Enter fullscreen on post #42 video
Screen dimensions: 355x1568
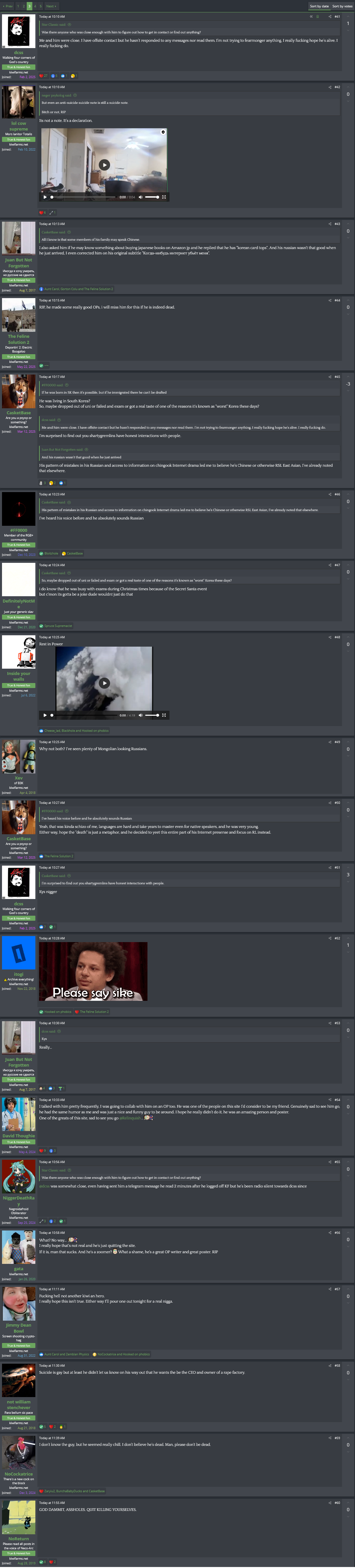click(x=163, y=197)
